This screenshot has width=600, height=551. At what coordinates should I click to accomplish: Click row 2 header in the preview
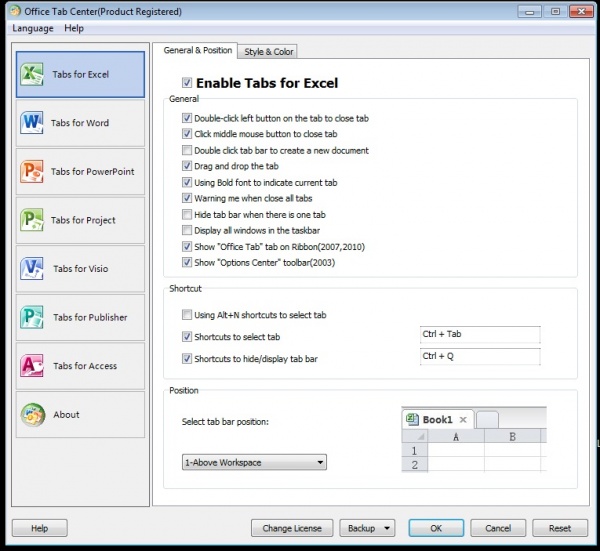(414, 465)
